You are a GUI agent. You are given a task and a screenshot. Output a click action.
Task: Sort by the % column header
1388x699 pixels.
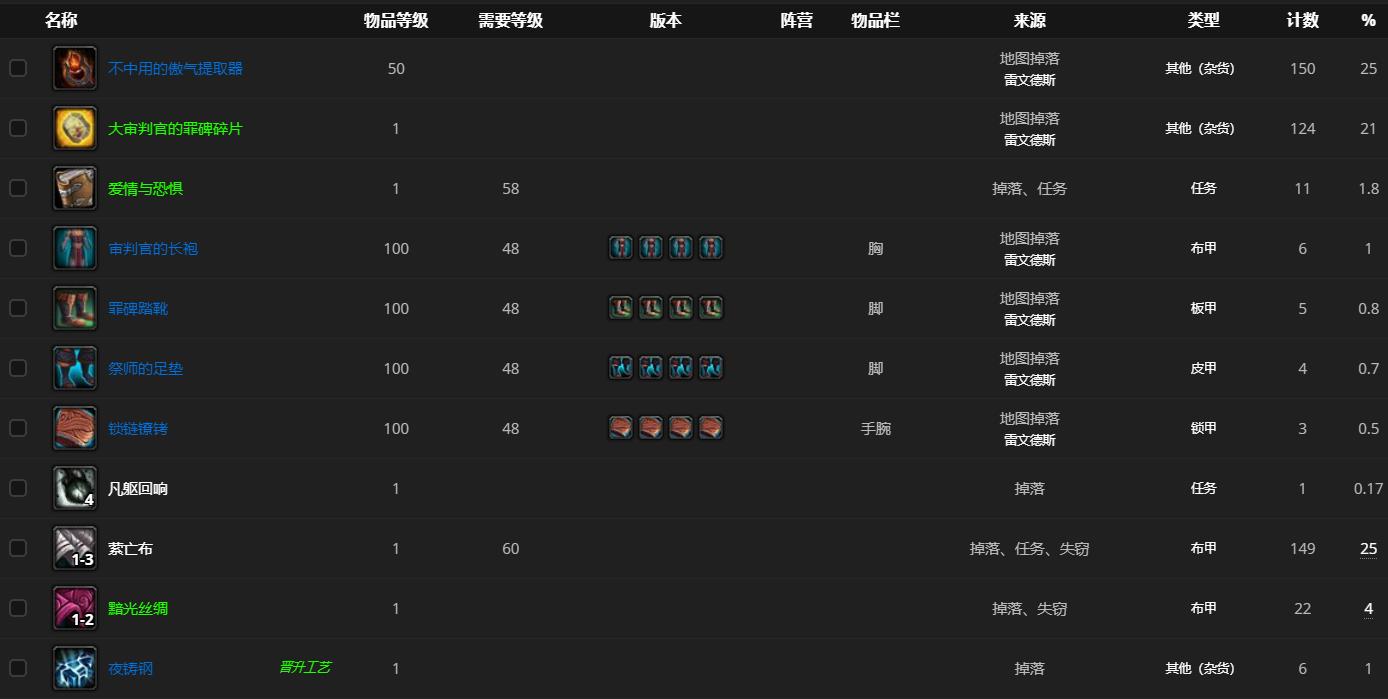point(1368,20)
